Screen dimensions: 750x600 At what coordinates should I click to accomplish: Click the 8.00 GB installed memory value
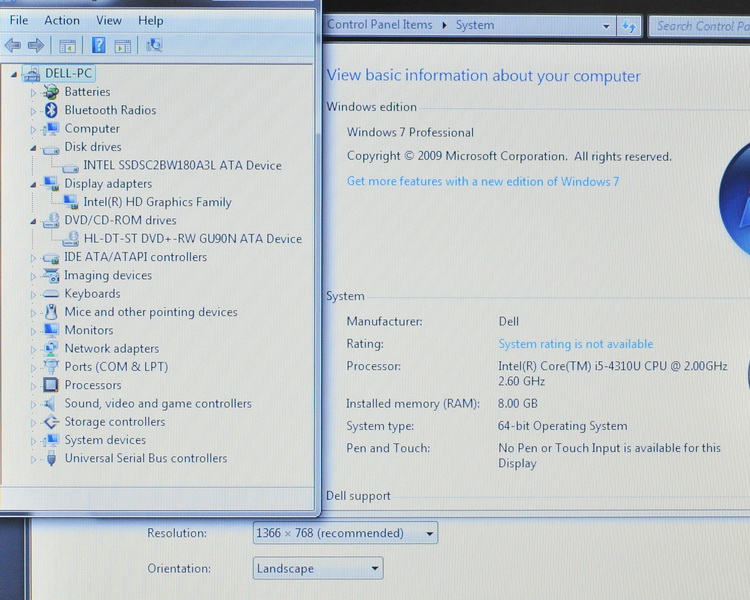click(x=518, y=403)
